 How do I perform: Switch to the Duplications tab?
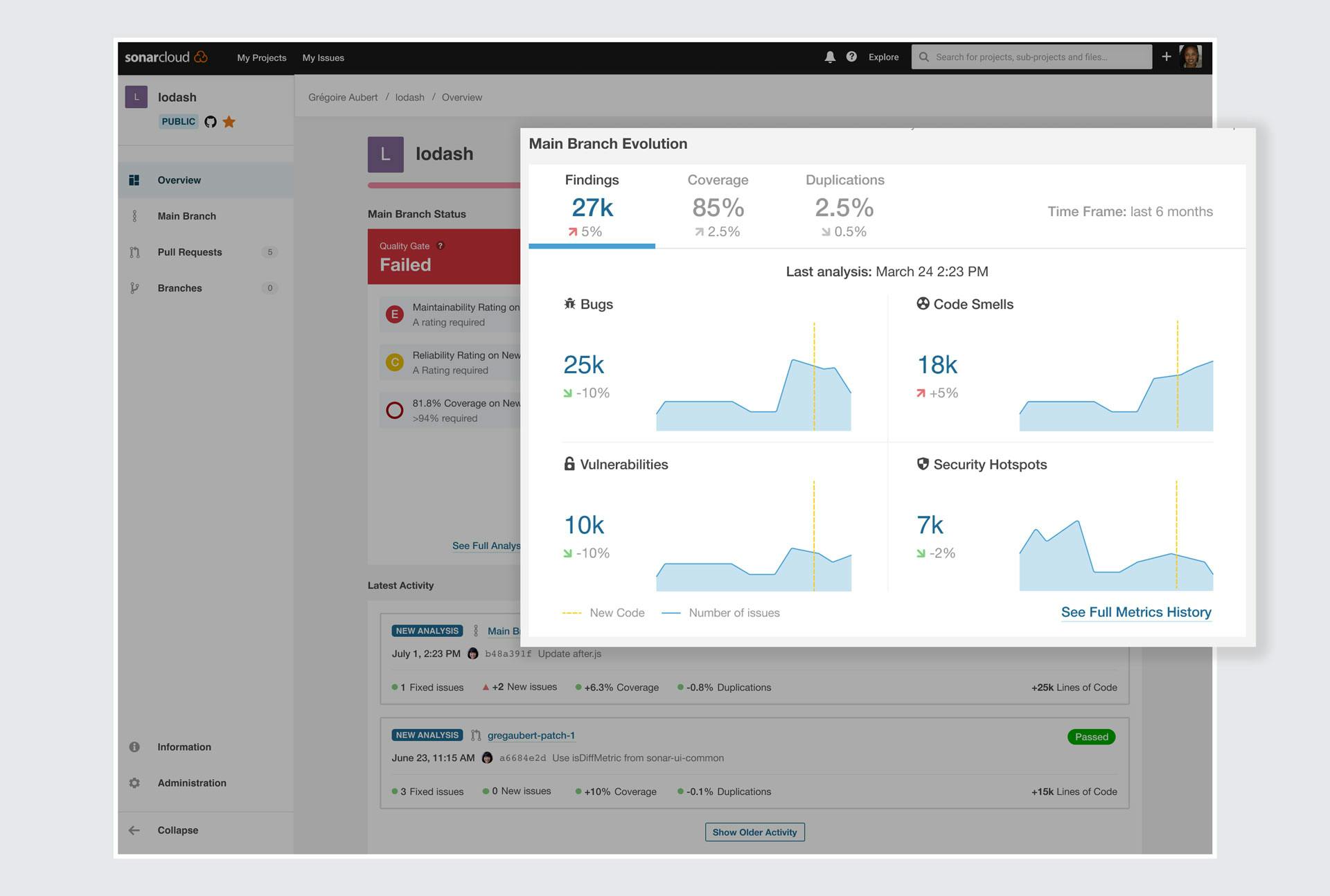pyautogui.click(x=845, y=206)
